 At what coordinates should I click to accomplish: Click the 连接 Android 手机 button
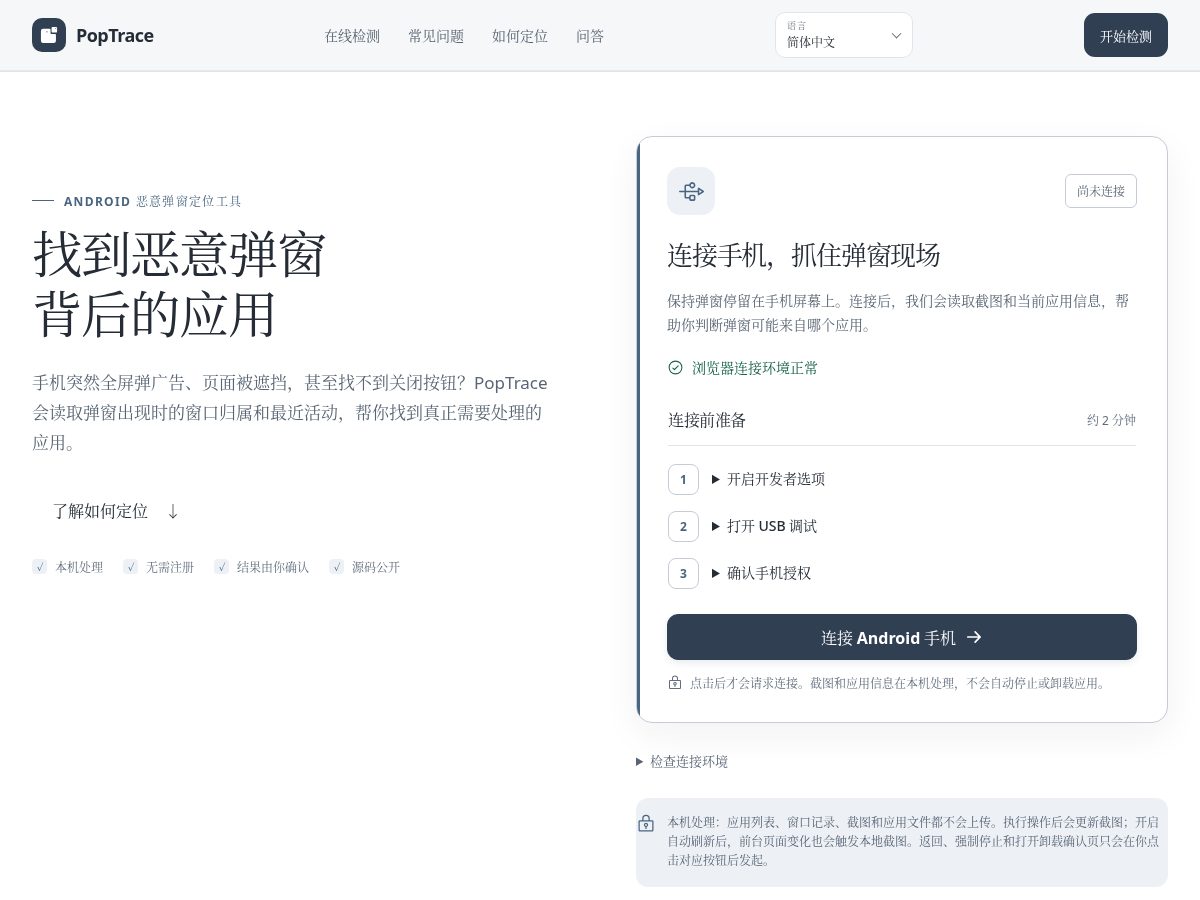pos(902,637)
